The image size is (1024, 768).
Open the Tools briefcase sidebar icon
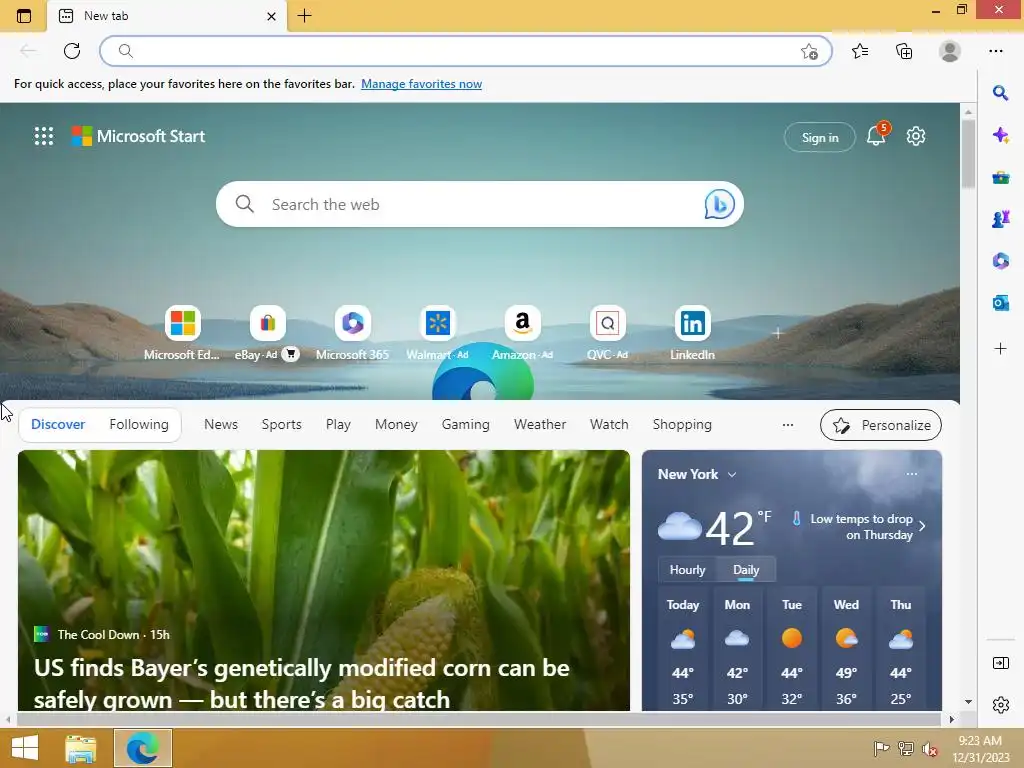tap(1000, 177)
